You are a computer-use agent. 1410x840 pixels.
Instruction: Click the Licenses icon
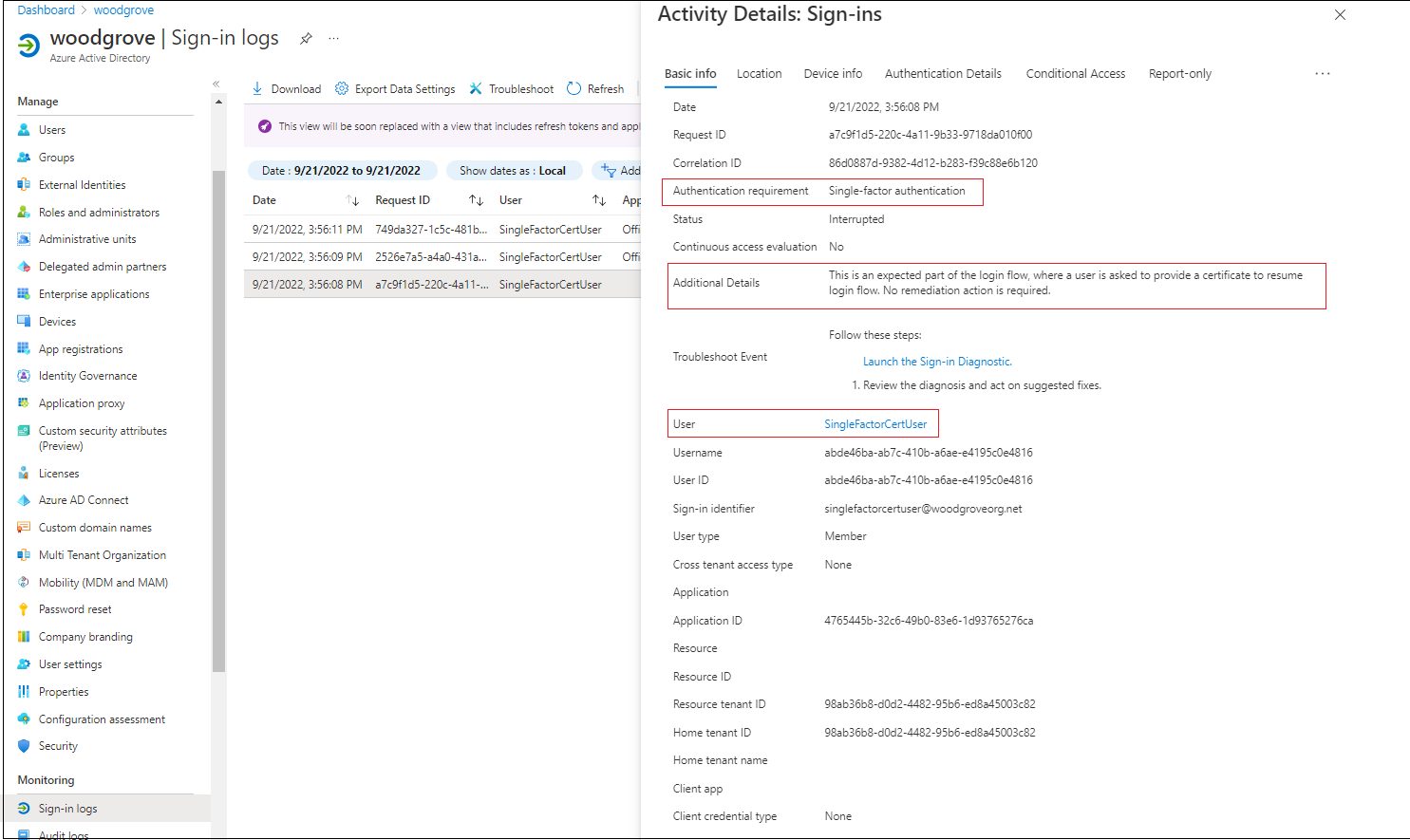[24, 474]
